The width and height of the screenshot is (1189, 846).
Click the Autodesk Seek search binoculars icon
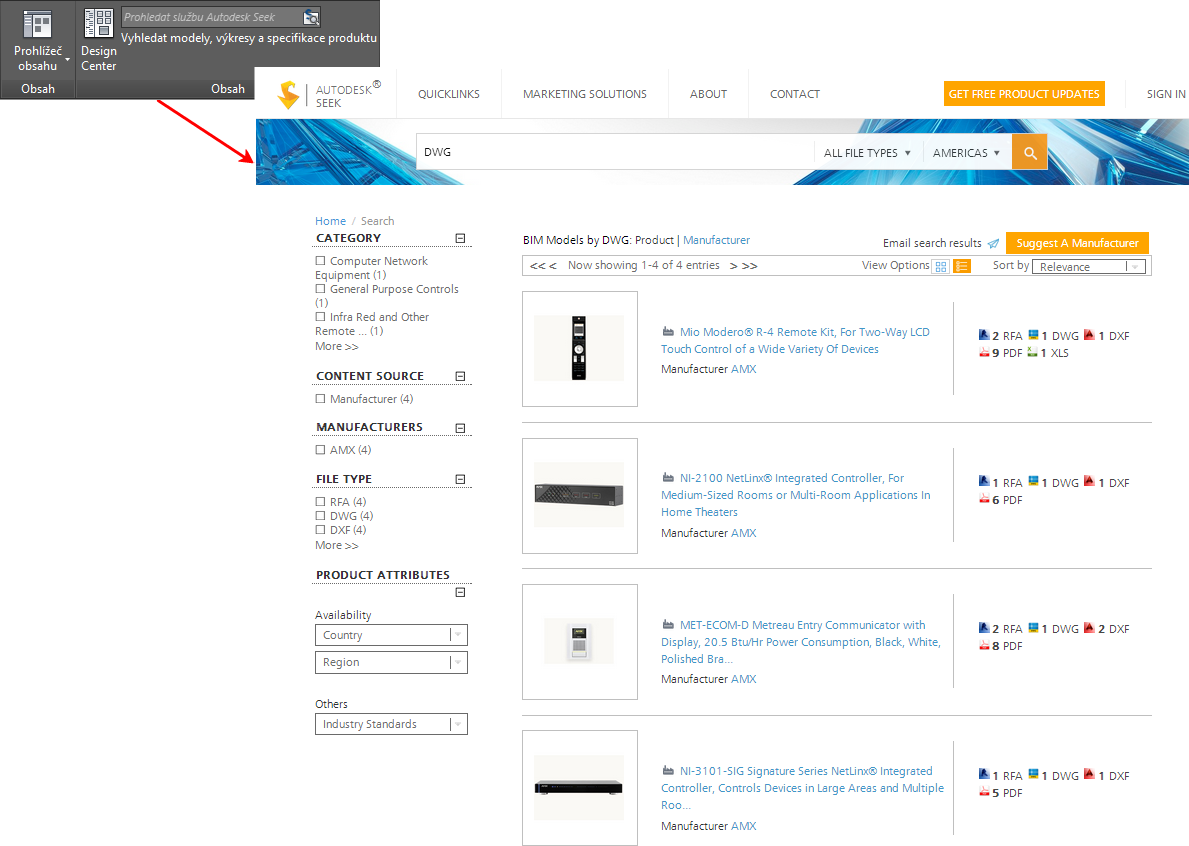pyautogui.click(x=310, y=17)
